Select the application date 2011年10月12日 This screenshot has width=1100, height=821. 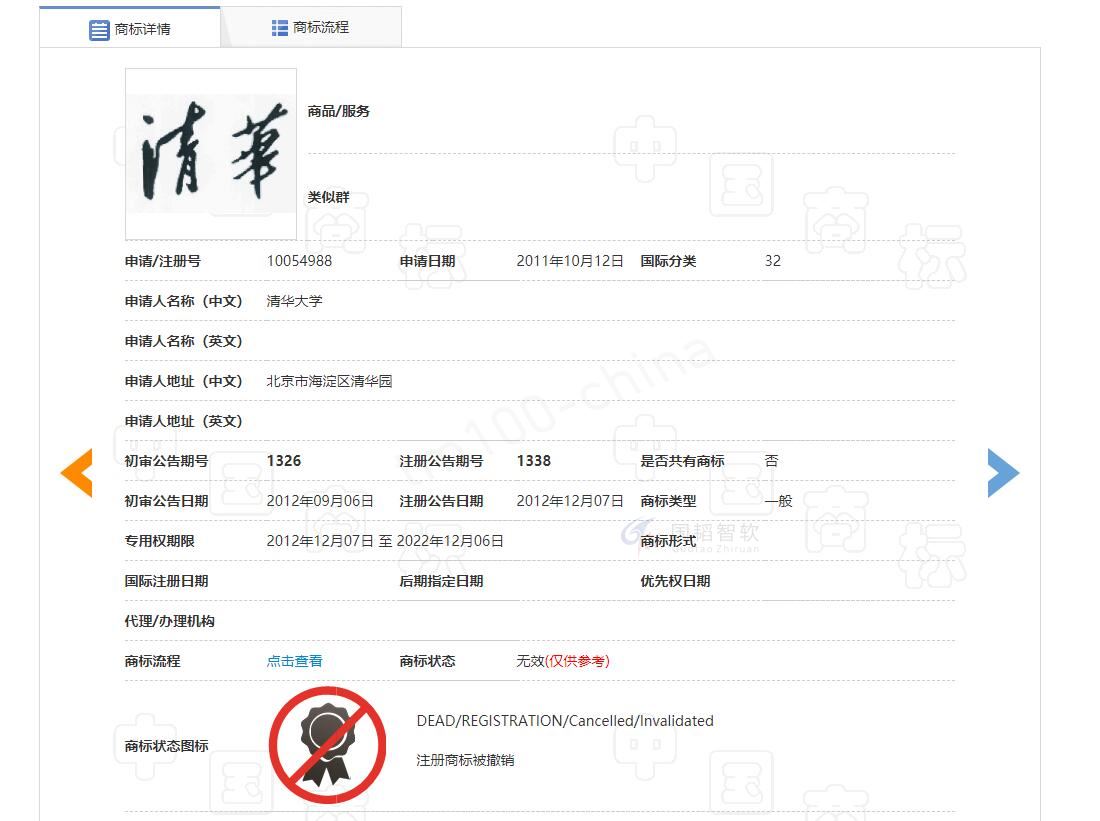(x=570, y=261)
